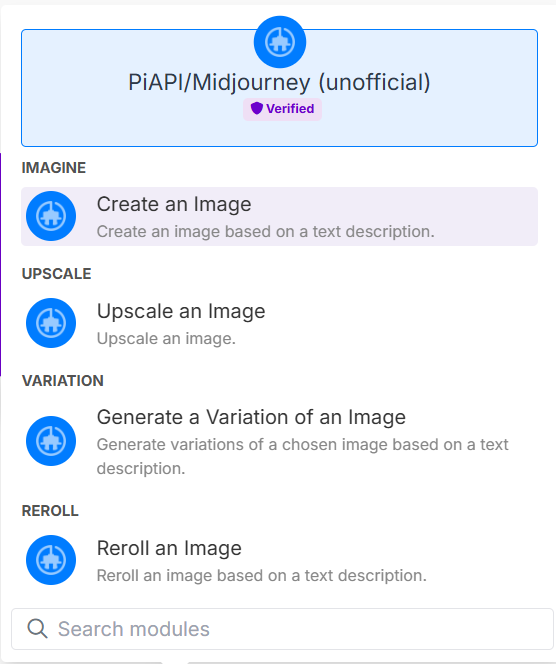Click the REROLL section heading
This screenshot has height=664, width=556.
point(50,511)
